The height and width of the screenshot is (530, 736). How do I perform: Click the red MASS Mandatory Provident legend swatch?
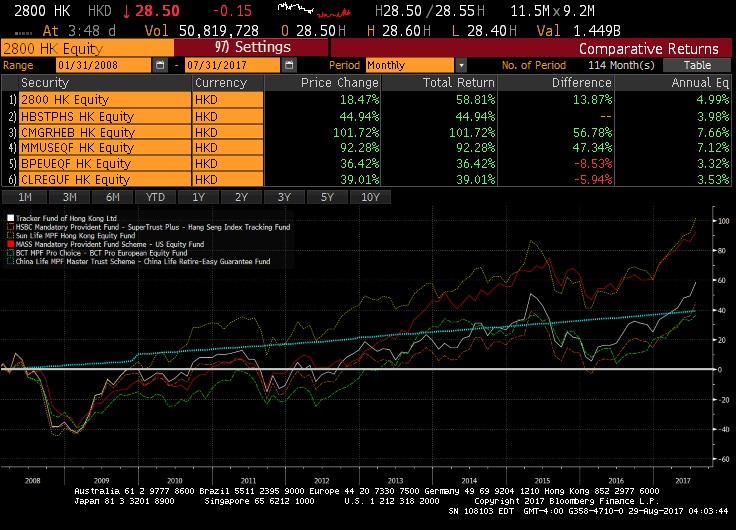click(10, 244)
